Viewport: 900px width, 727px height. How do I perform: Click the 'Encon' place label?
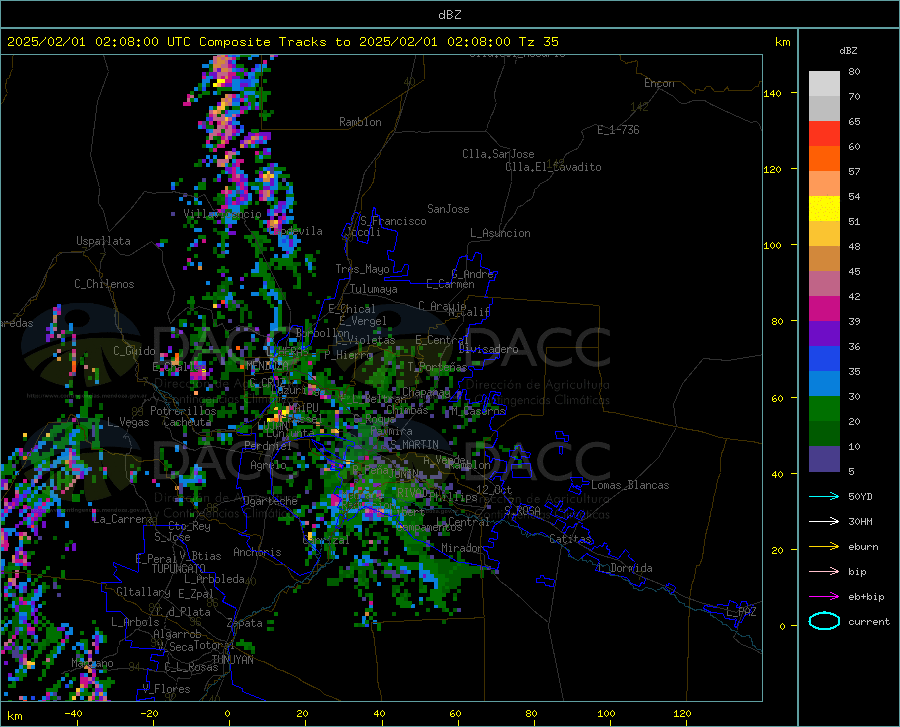pyautogui.click(x=659, y=83)
